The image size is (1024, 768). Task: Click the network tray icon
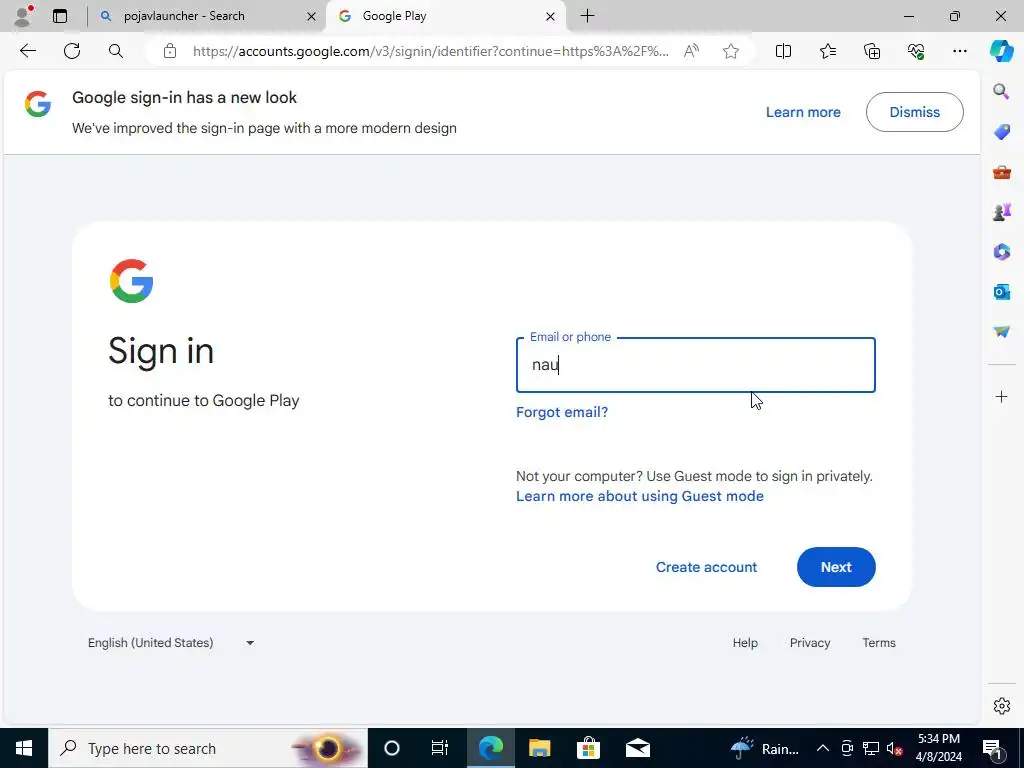[x=871, y=748]
